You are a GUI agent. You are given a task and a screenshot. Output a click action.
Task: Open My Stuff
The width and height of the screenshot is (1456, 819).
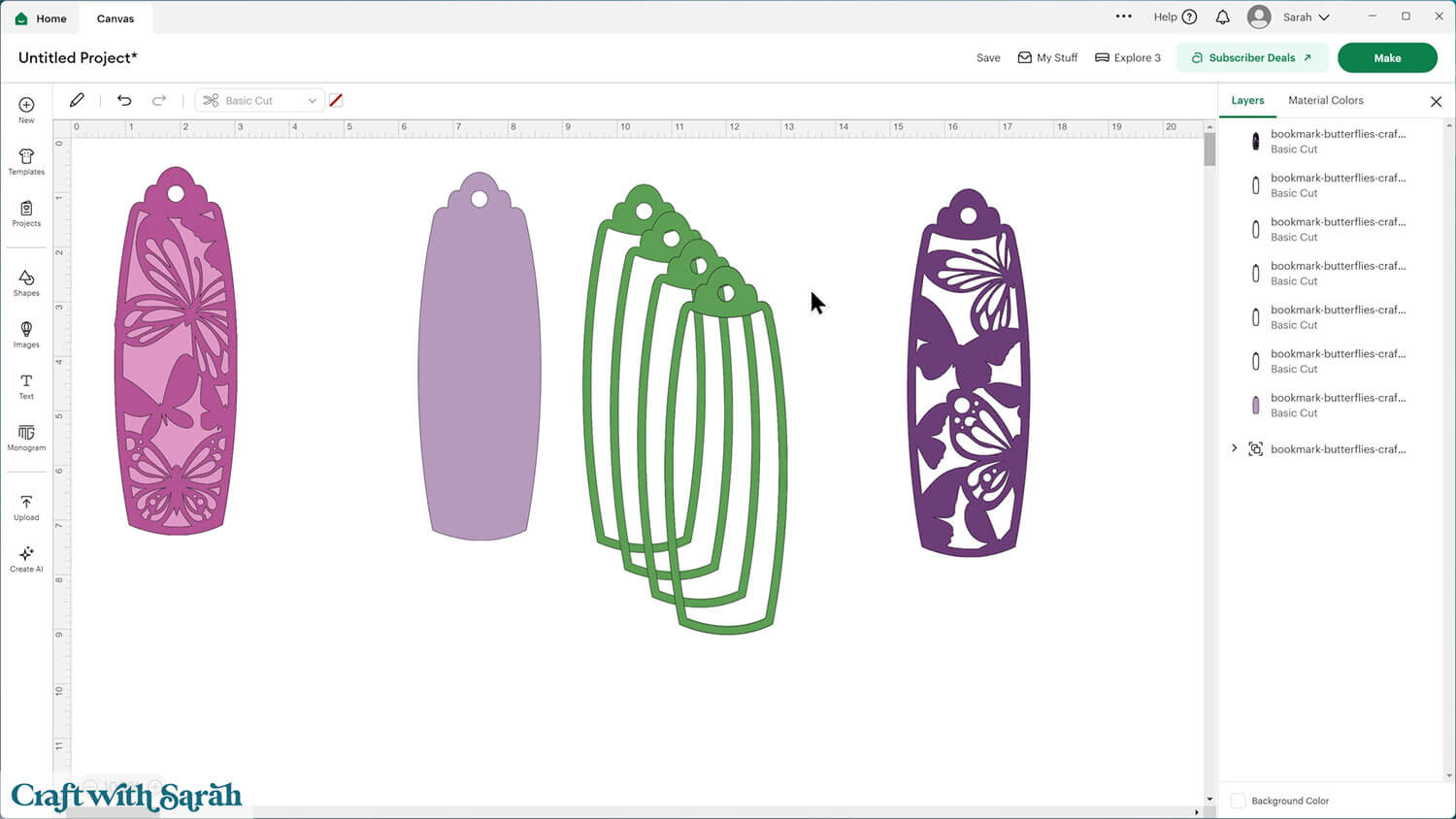click(x=1047, y=57)
